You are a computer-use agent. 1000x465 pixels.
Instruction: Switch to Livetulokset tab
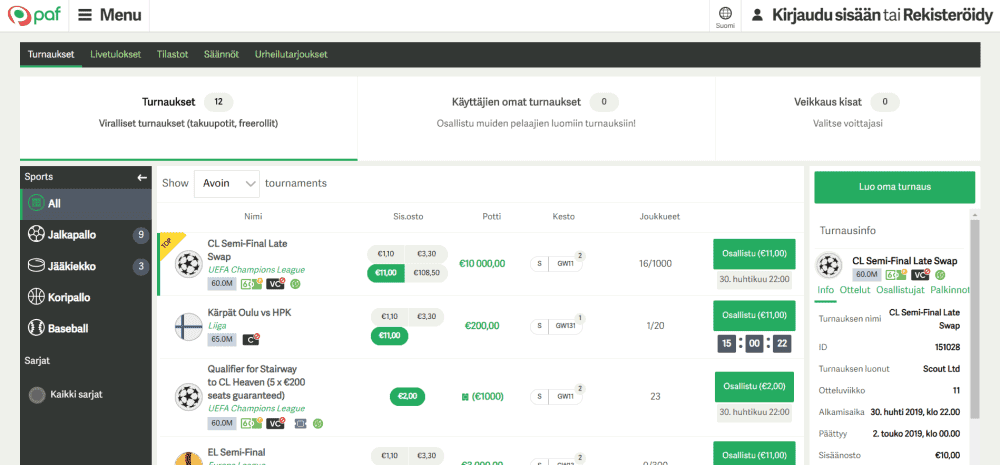(115, 54)
